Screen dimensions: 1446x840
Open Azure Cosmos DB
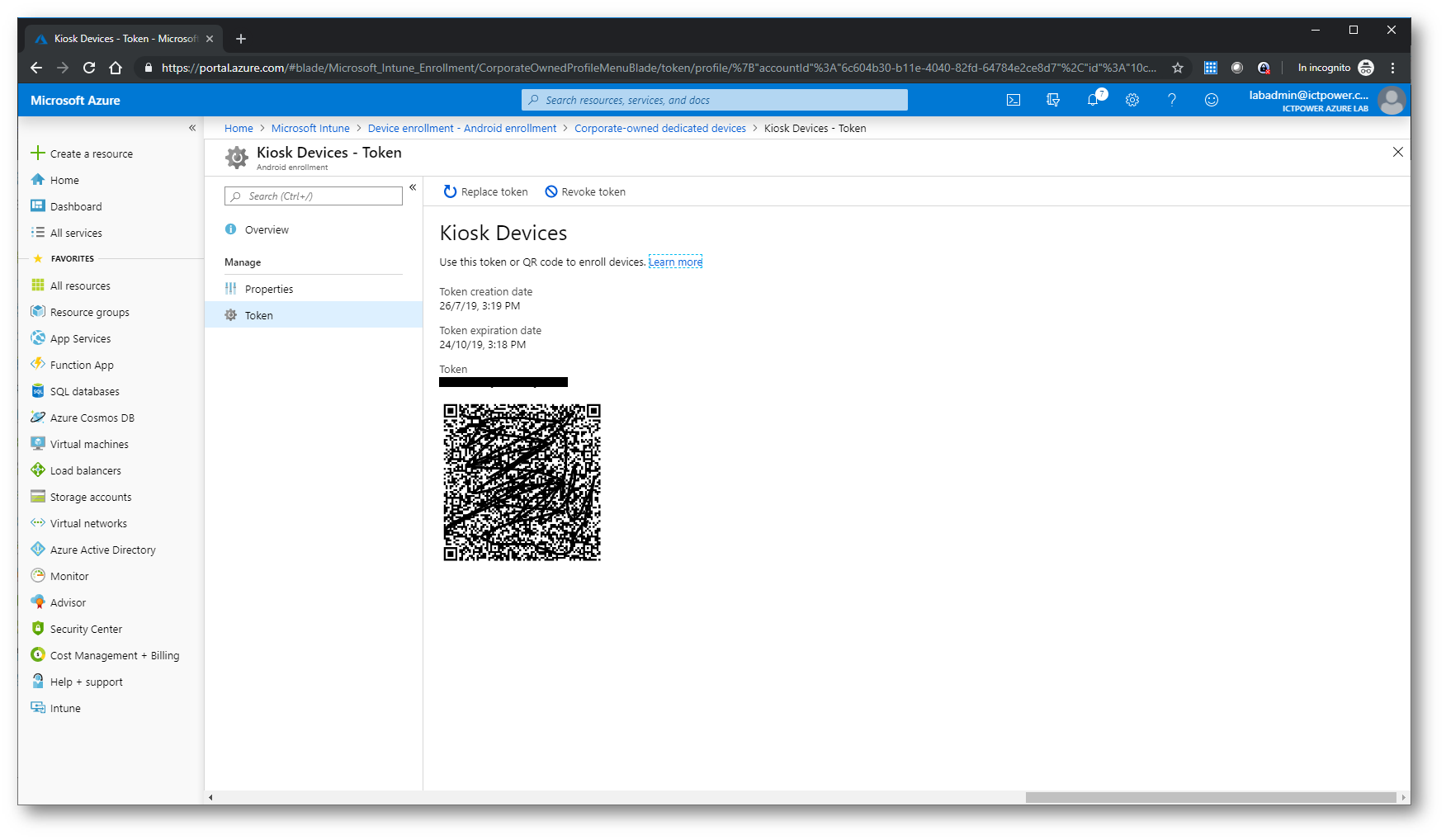tap(92, 418)
